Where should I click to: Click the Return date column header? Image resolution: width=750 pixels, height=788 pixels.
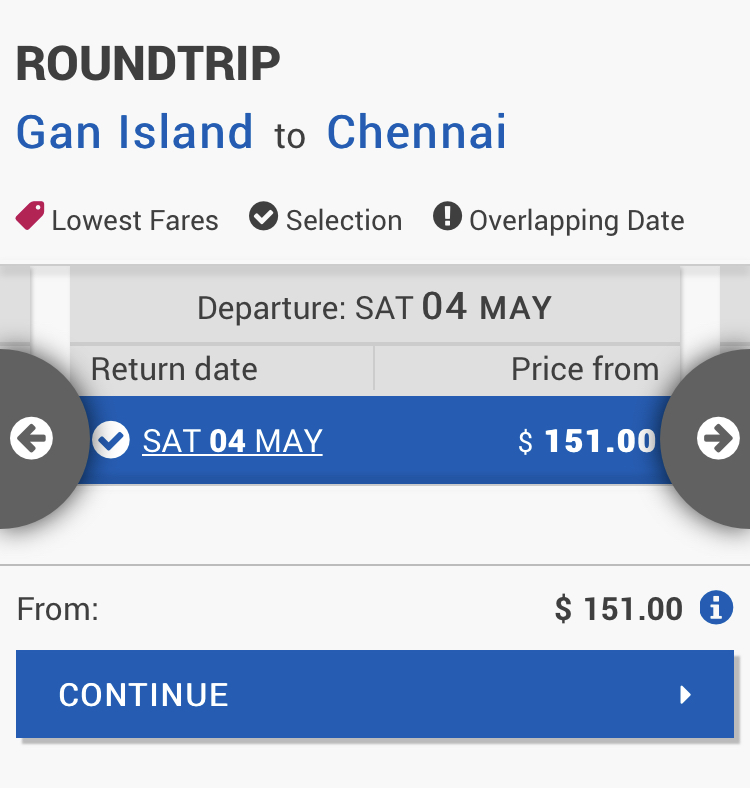click(x=174, y=369)
